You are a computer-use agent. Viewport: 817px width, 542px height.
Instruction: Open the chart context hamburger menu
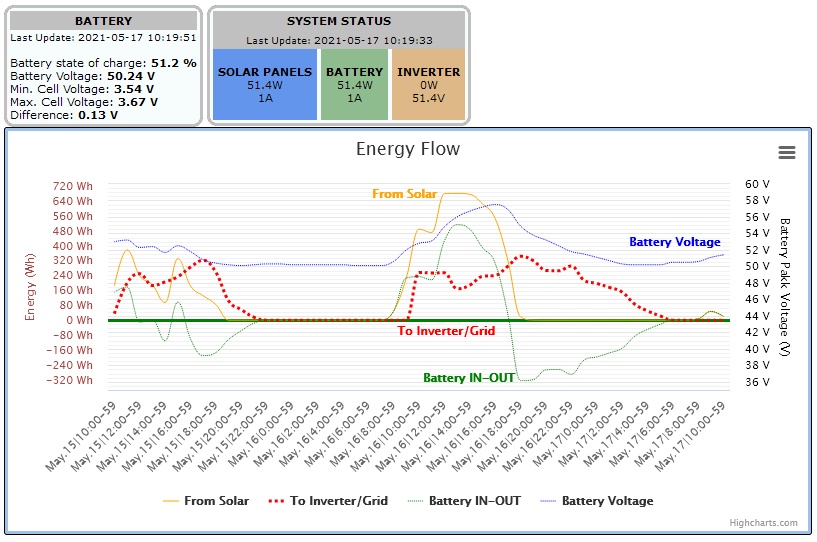(787, 152)
